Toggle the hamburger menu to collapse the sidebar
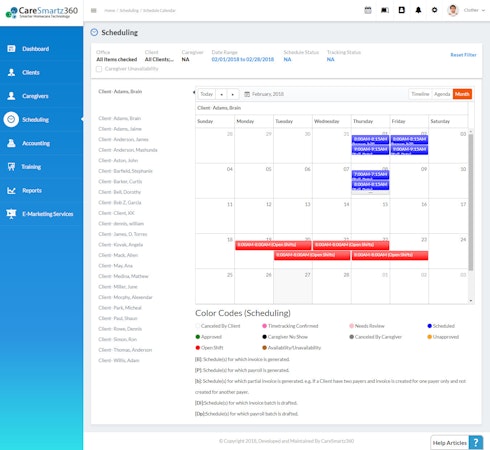 (x=94, y=10)
